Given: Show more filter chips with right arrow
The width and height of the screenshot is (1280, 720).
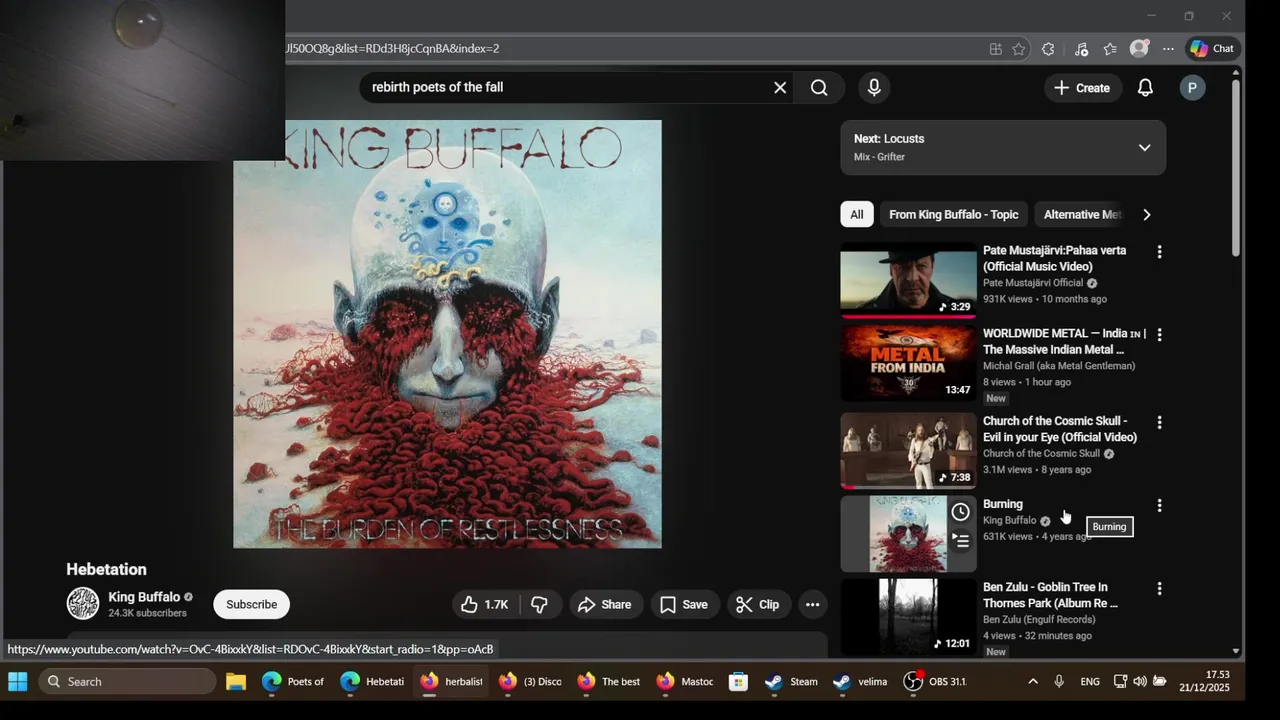Looking at the screenshot, I should tap(1146, 215).
